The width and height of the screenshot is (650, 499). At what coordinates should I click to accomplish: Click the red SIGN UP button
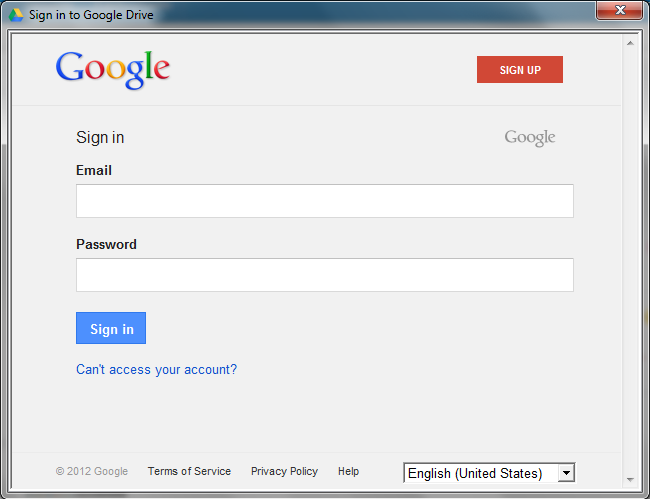[x=520, y=70]
